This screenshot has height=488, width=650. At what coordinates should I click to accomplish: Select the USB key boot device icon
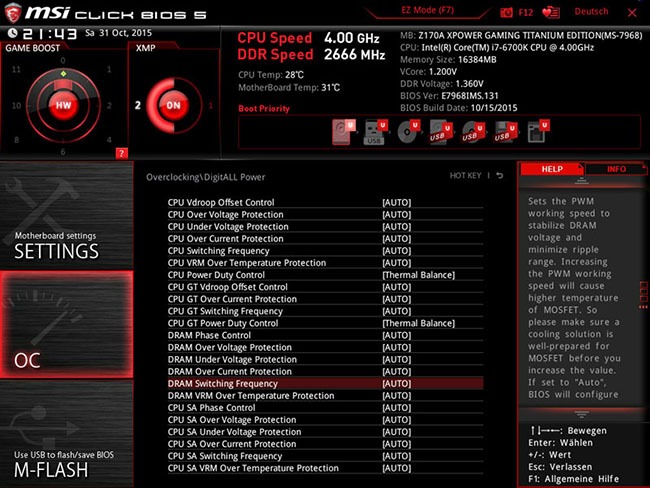[376, 132]
